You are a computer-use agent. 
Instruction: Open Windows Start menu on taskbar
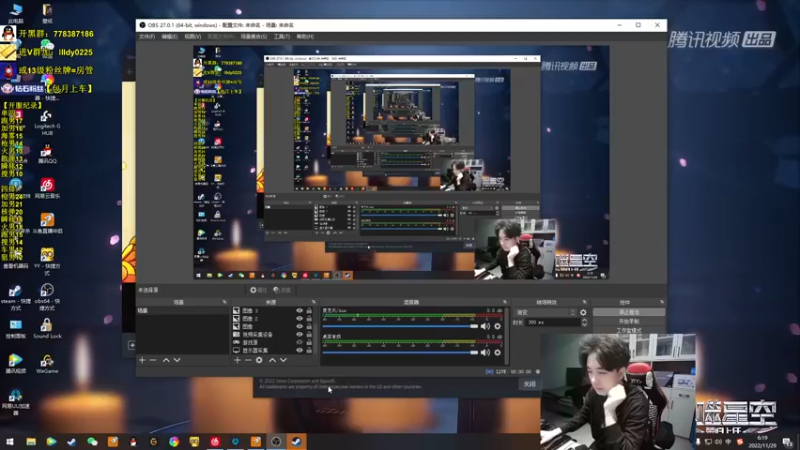point(10,441)
